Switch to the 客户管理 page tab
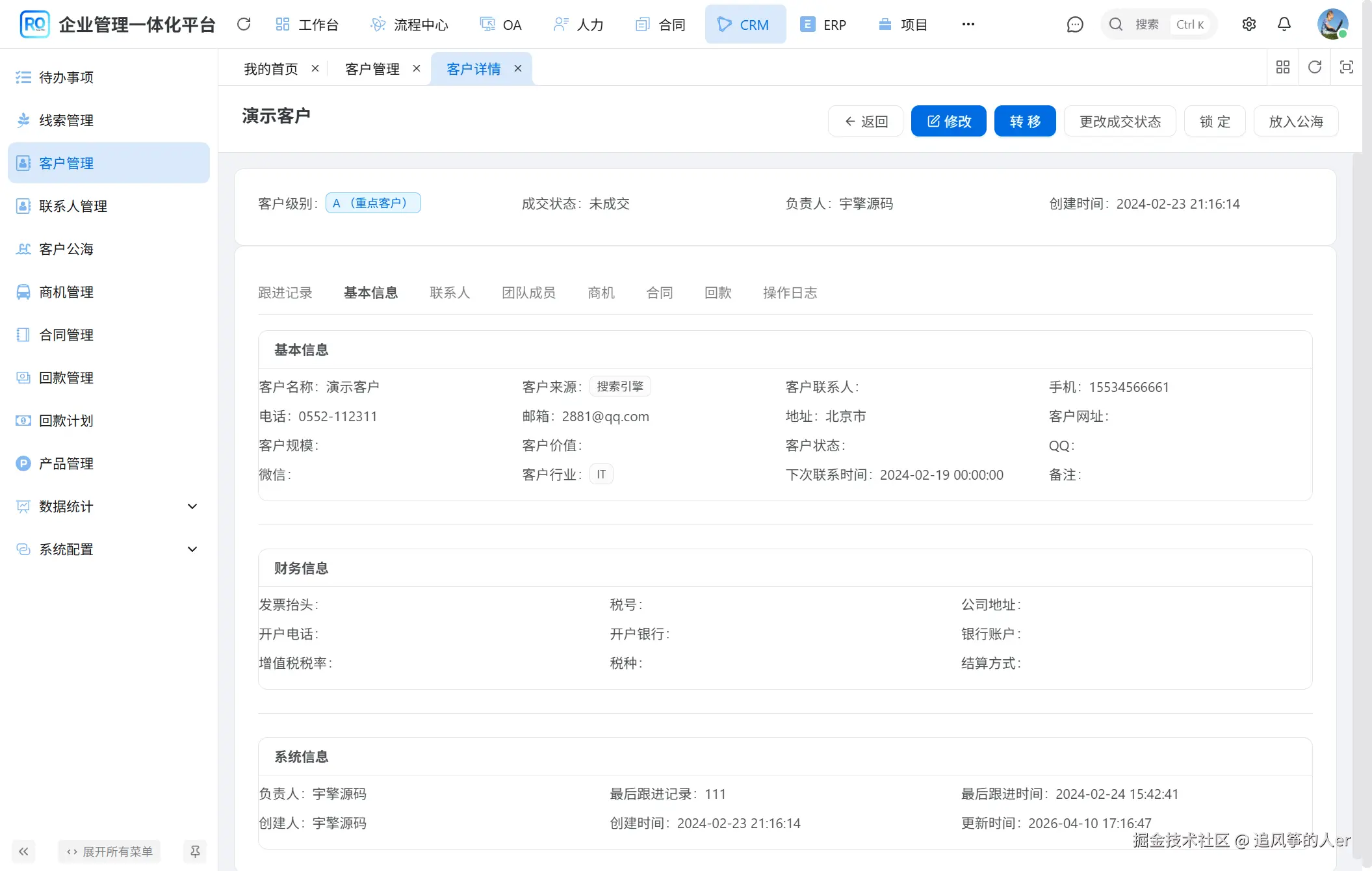Viewport: 1372px width, 871px height. pos(372,69)
